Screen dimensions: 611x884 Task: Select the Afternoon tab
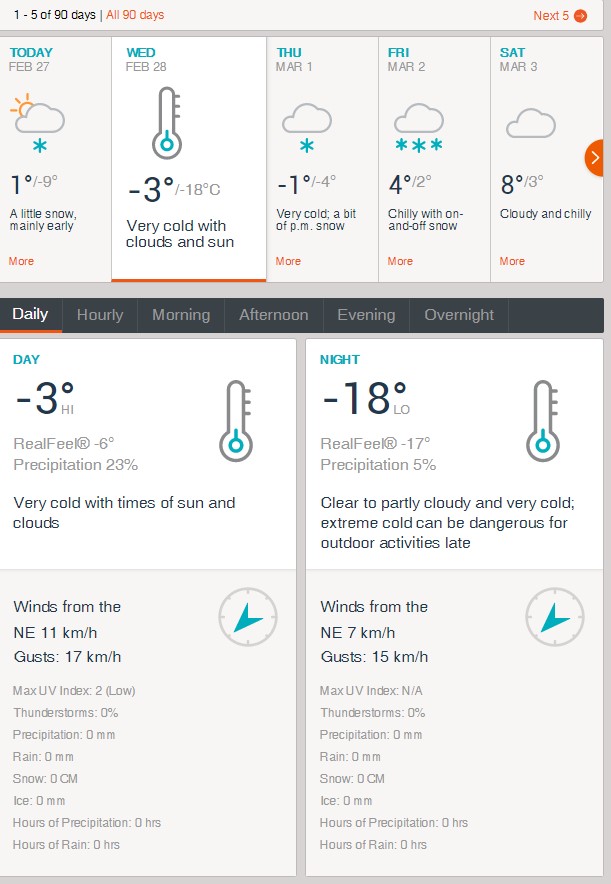point(273,315)
